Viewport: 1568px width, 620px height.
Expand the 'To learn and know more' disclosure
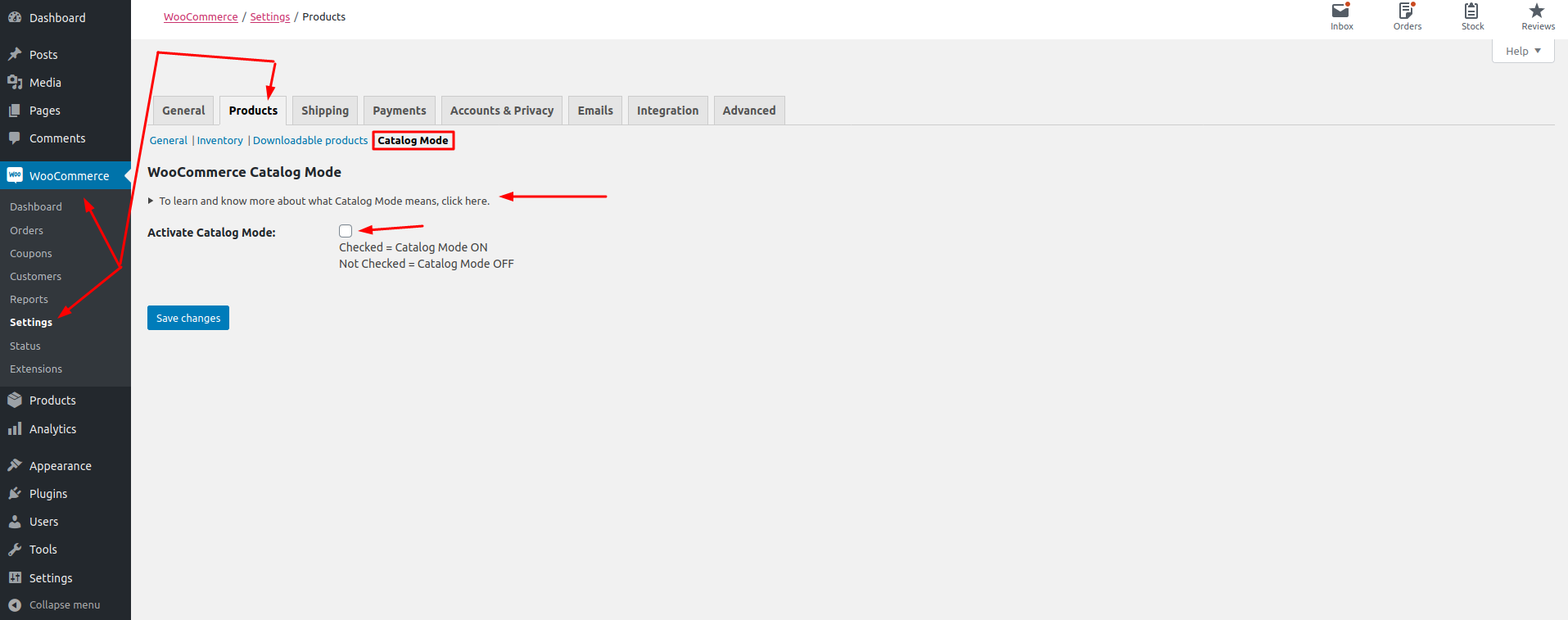click(319, 201)
